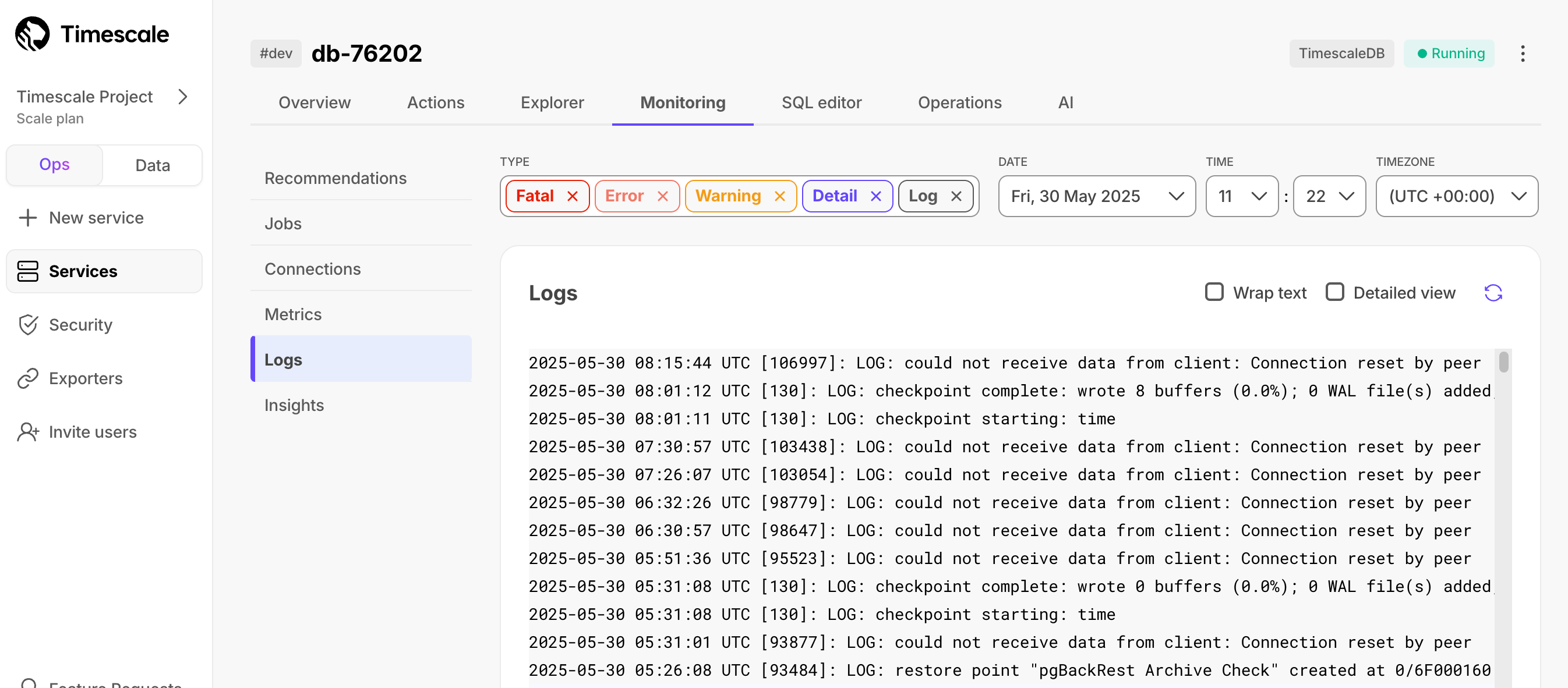
Task: Click the New service link
Action: point(96,218)
